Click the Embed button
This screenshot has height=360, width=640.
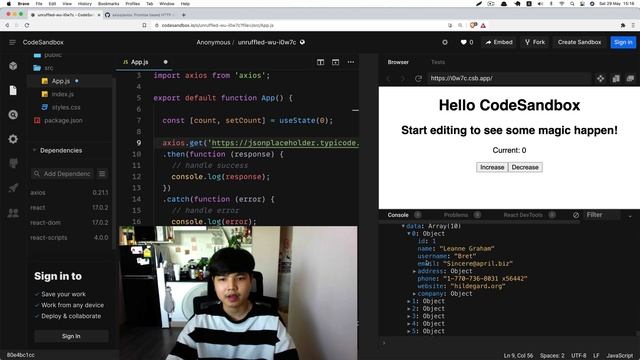pyautogui.click(x=499, y=42)
